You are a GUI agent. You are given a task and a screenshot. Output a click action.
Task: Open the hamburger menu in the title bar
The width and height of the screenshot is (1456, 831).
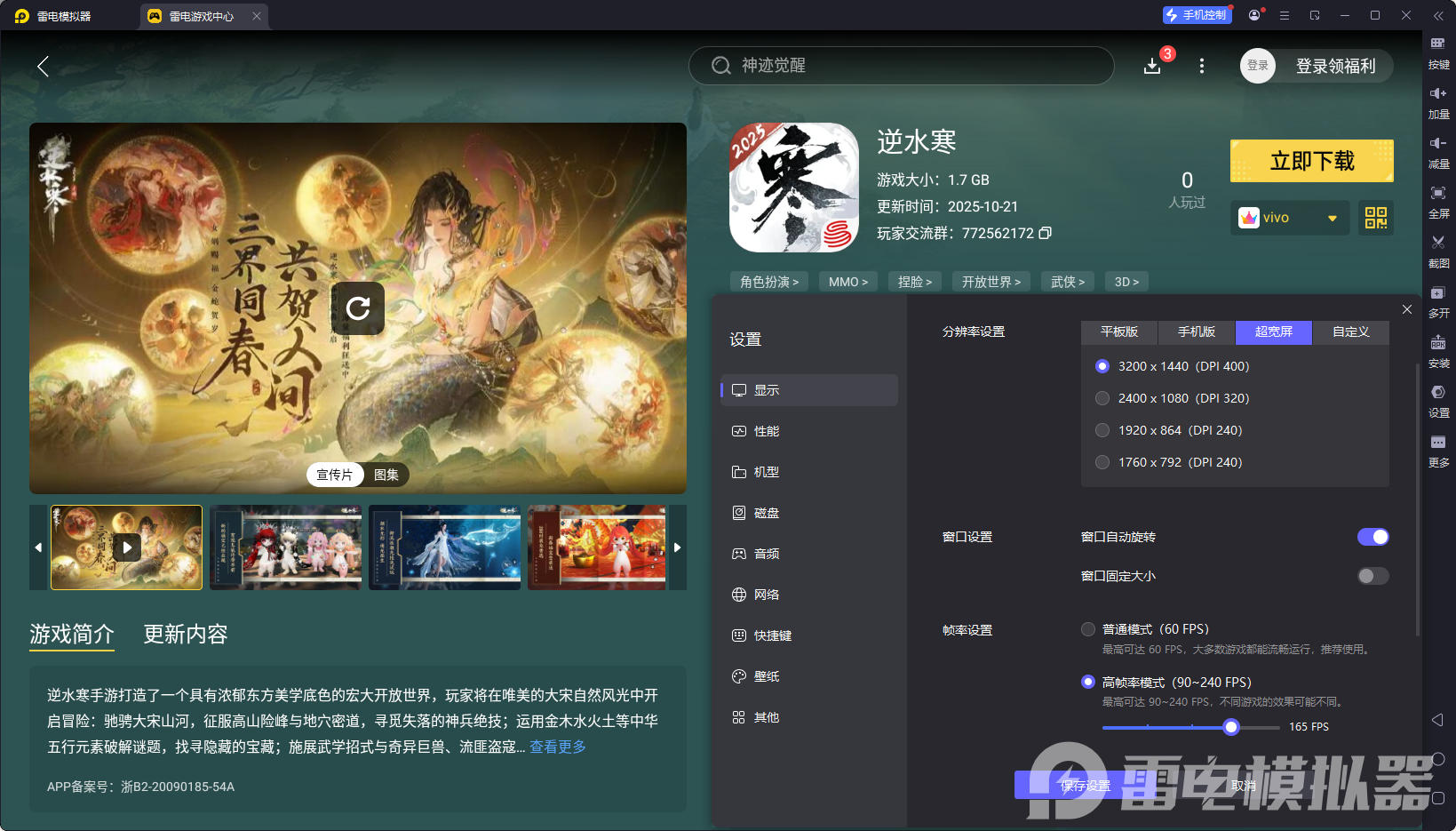click(1285, 15)
